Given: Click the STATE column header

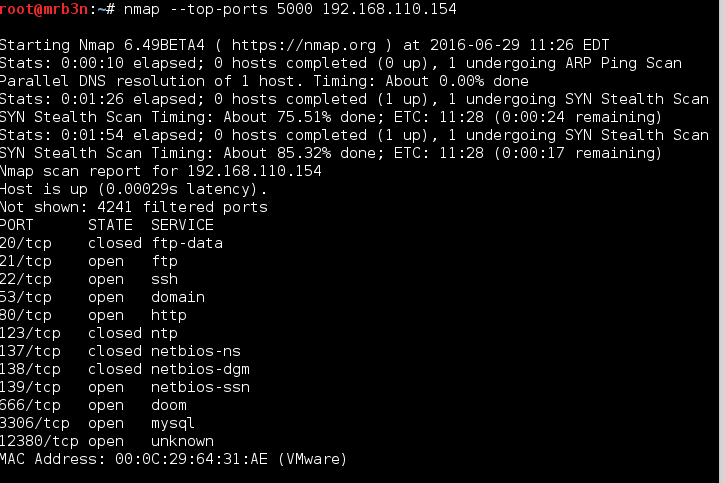Looking at the screenshot, I should 110,225.
